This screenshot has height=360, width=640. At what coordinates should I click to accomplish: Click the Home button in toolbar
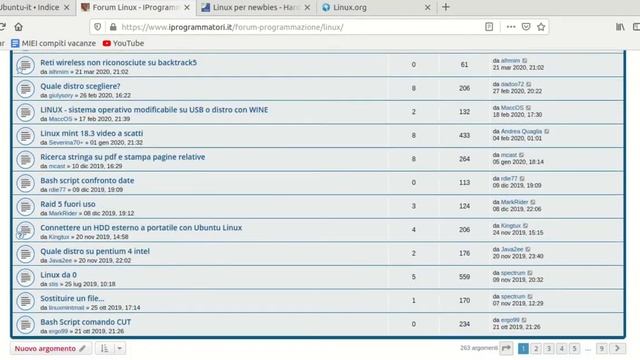(x=18, y=27)
